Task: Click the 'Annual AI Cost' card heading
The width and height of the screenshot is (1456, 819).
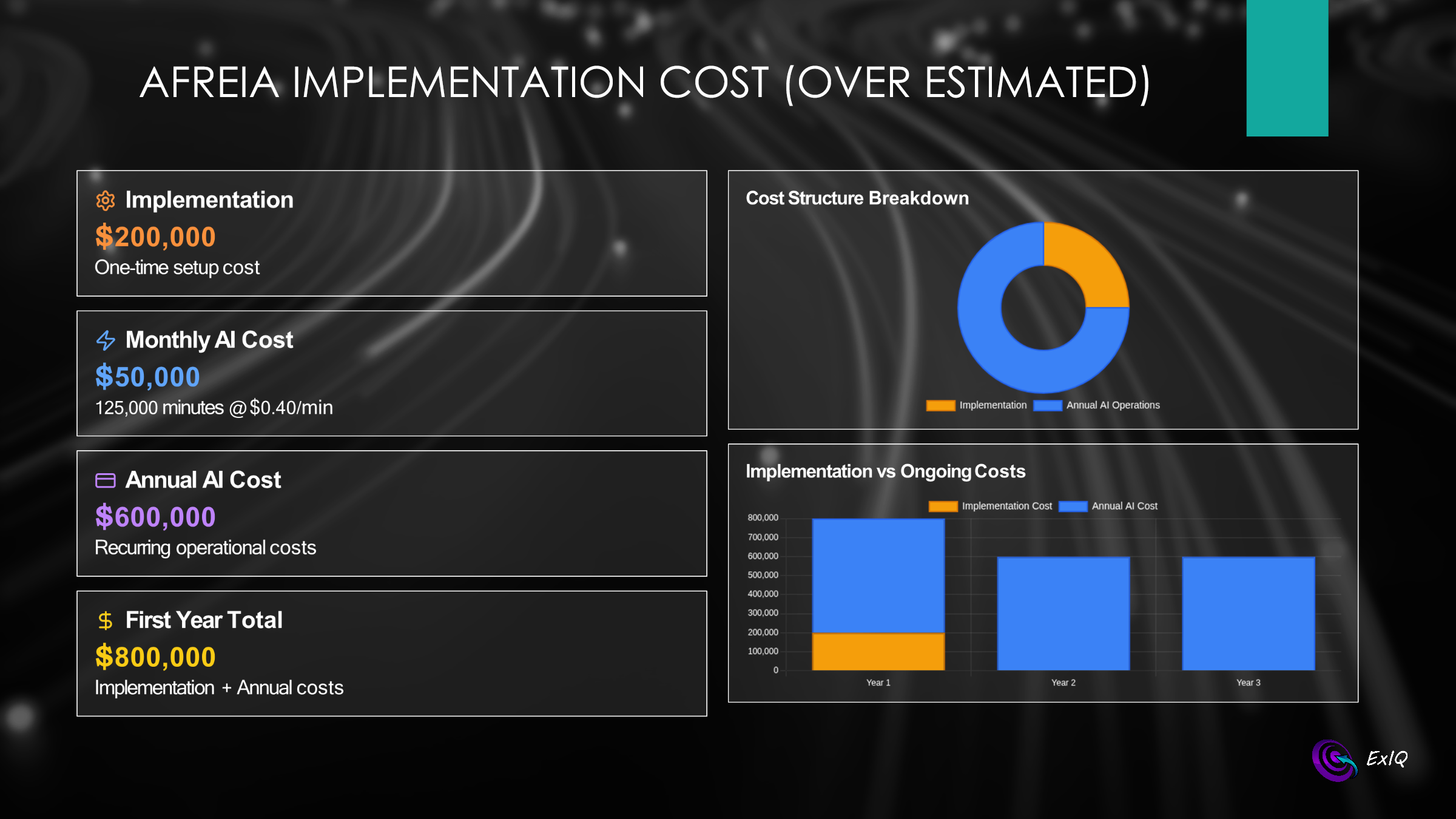Action: [203, 480]
